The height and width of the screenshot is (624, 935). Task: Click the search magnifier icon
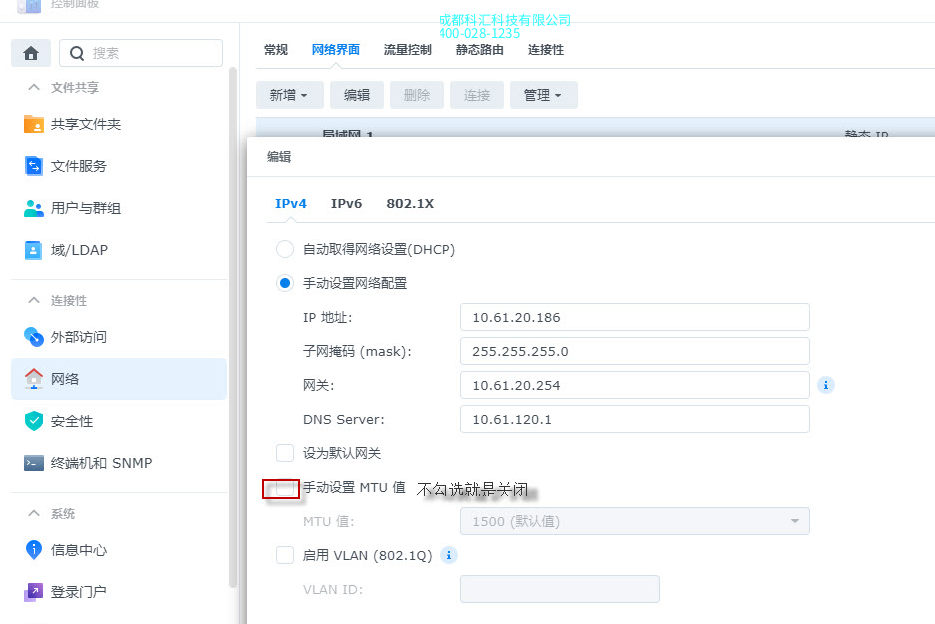77,54
